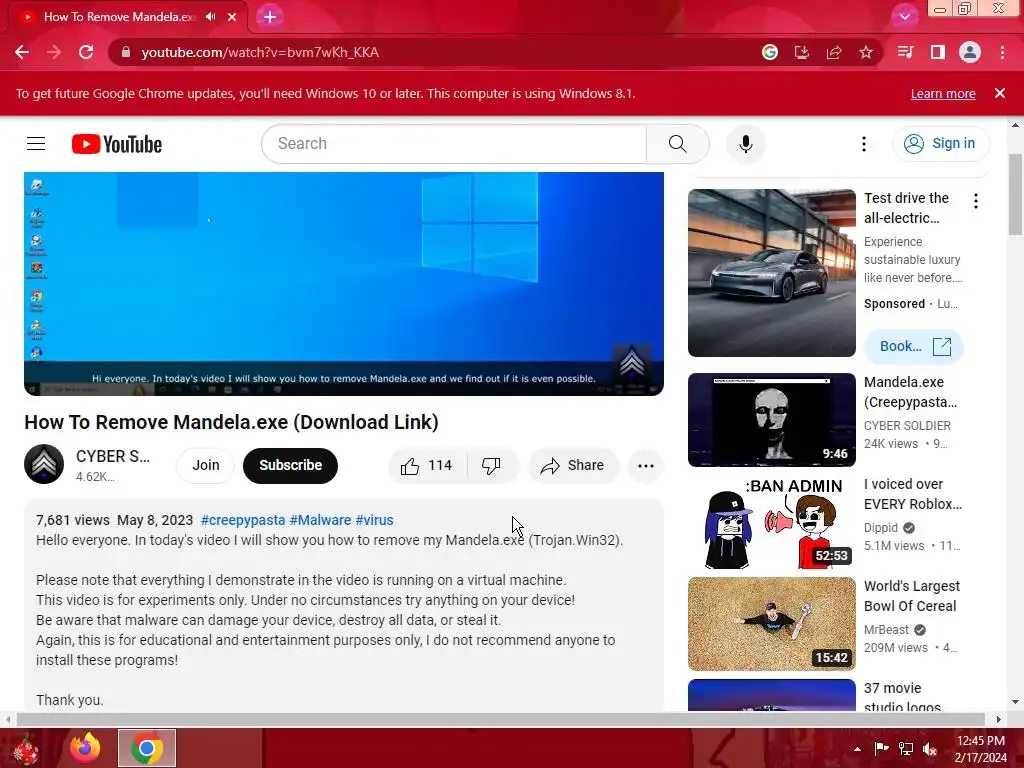Open the World's Largest Bowl Of Cereal thumbnail

[771, 624]
